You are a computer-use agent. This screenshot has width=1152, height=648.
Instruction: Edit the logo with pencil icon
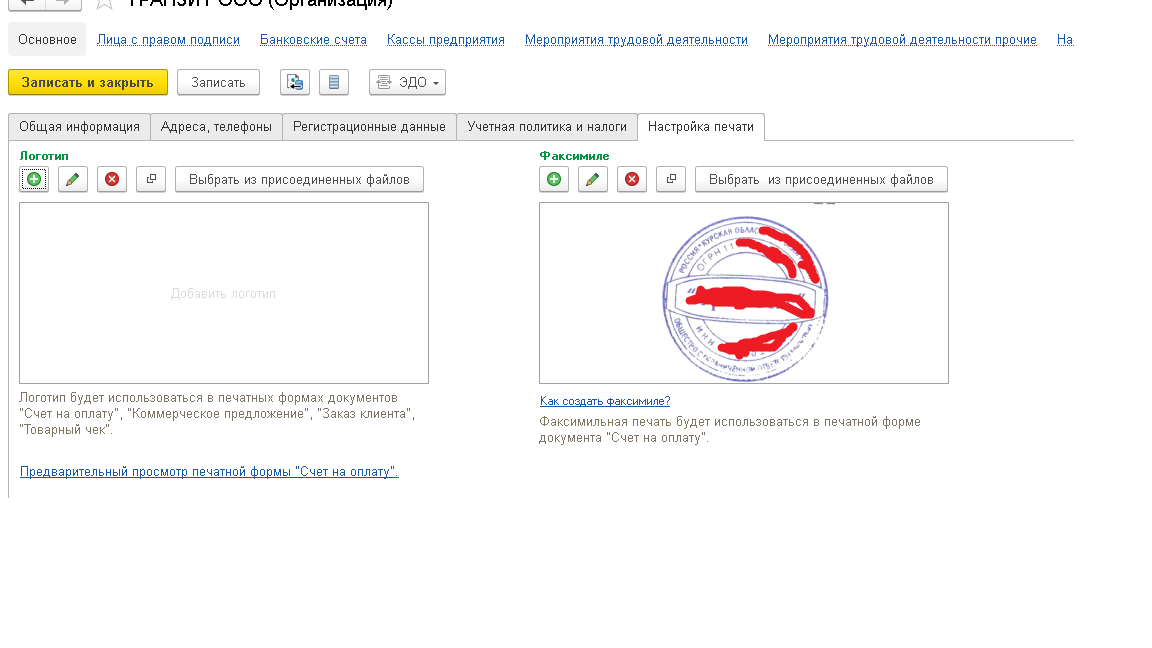tap(73, 180)
